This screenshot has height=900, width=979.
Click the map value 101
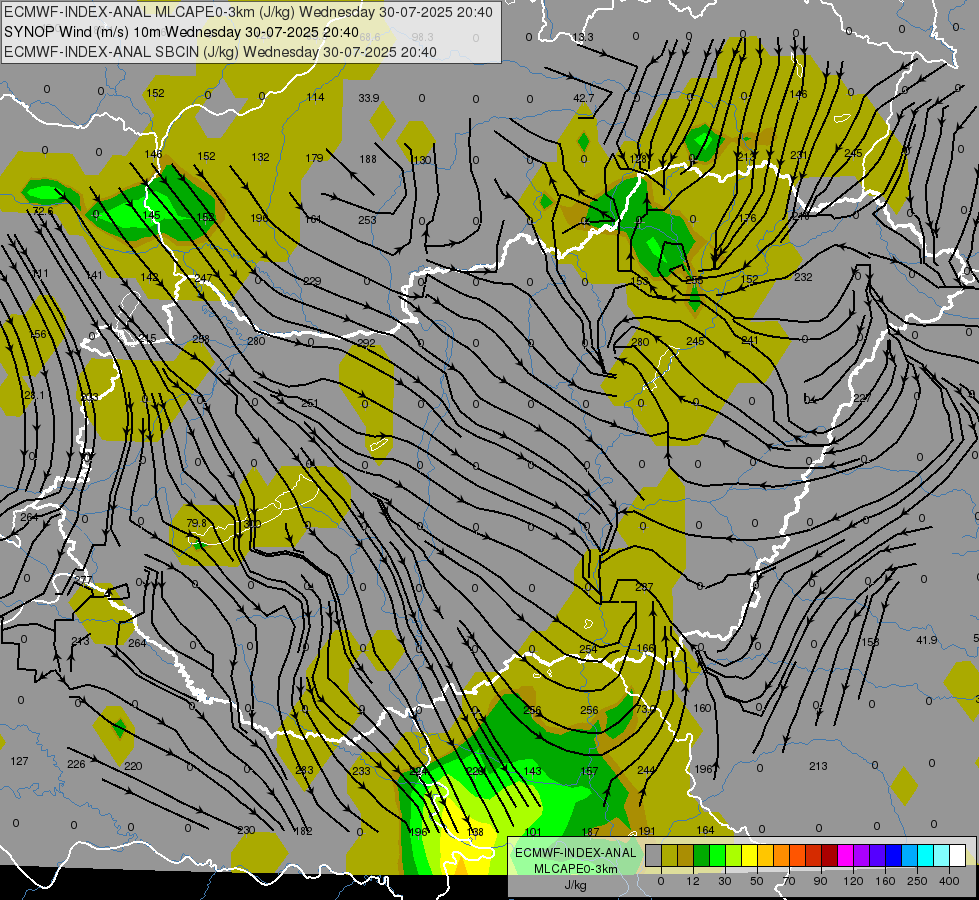(533, 832)
